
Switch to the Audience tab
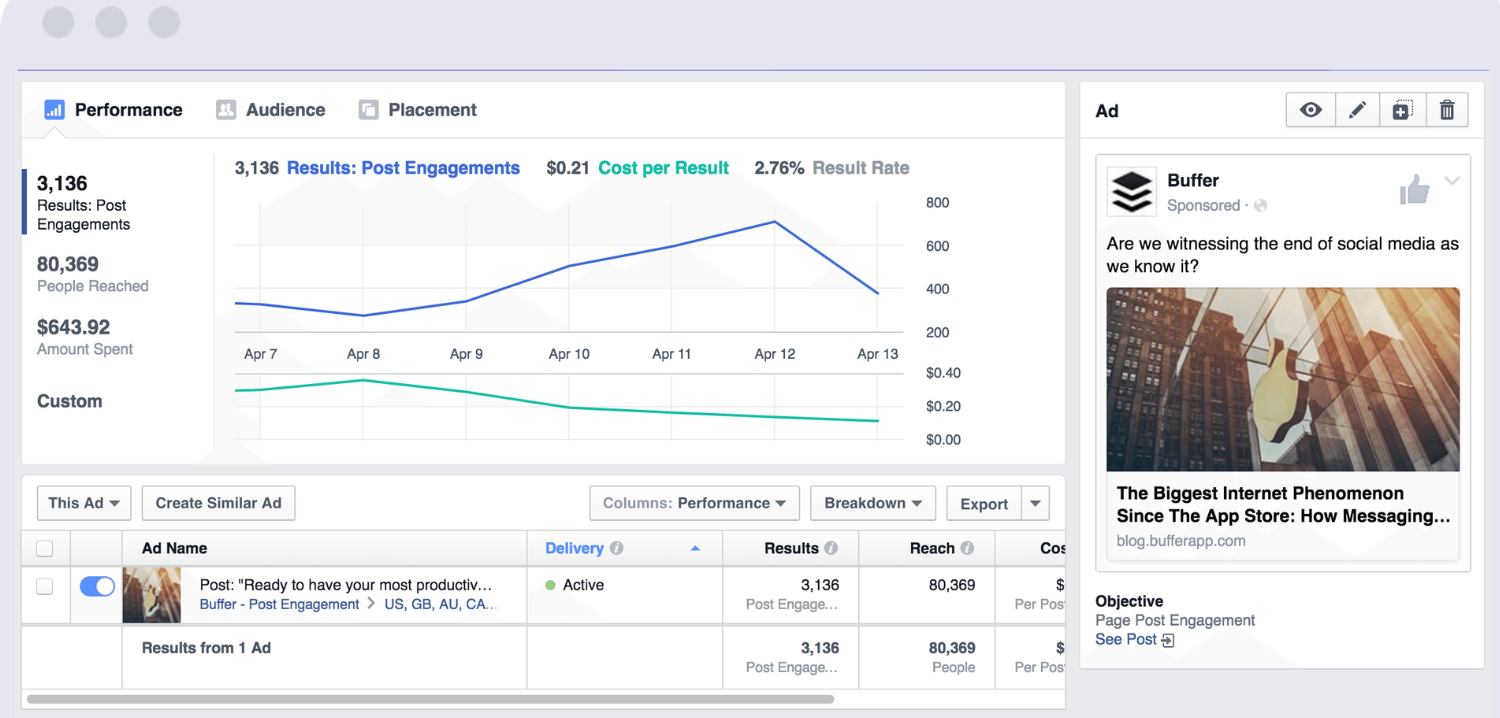coord(271,110)
